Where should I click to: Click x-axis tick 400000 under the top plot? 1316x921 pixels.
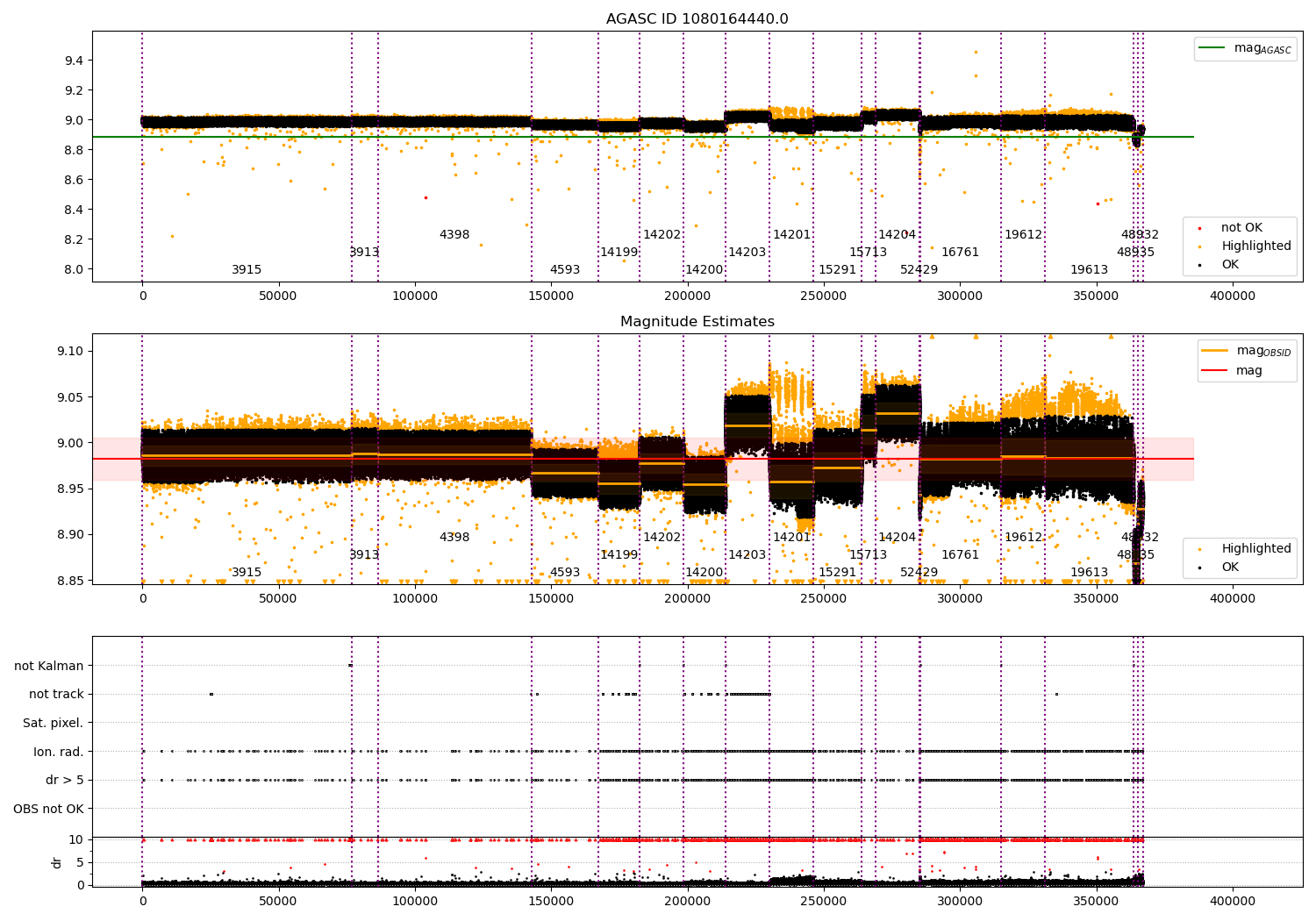tap(1233, 296)
